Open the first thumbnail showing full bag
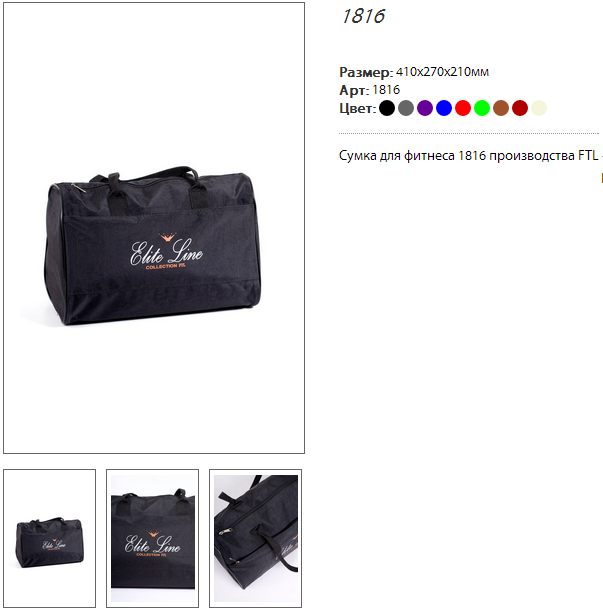Image resolution: width=603 pixels, height=608 pixels. tap(50, 538)
